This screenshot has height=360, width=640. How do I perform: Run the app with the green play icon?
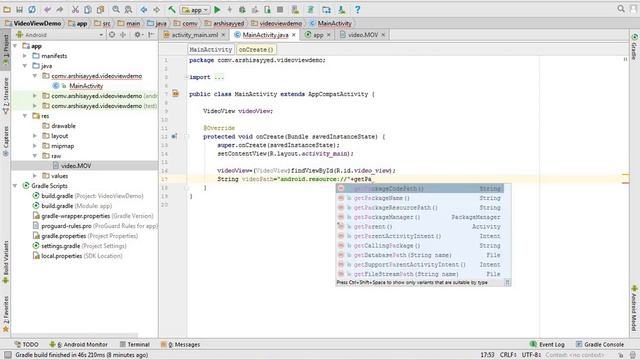click(x=217, y=9)
